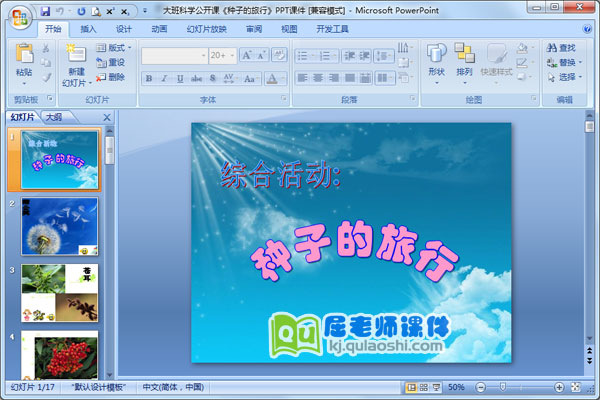This screenshot has width=600, height=400.
Task: Clear formatting icon in font group
Action: (279, 56)
